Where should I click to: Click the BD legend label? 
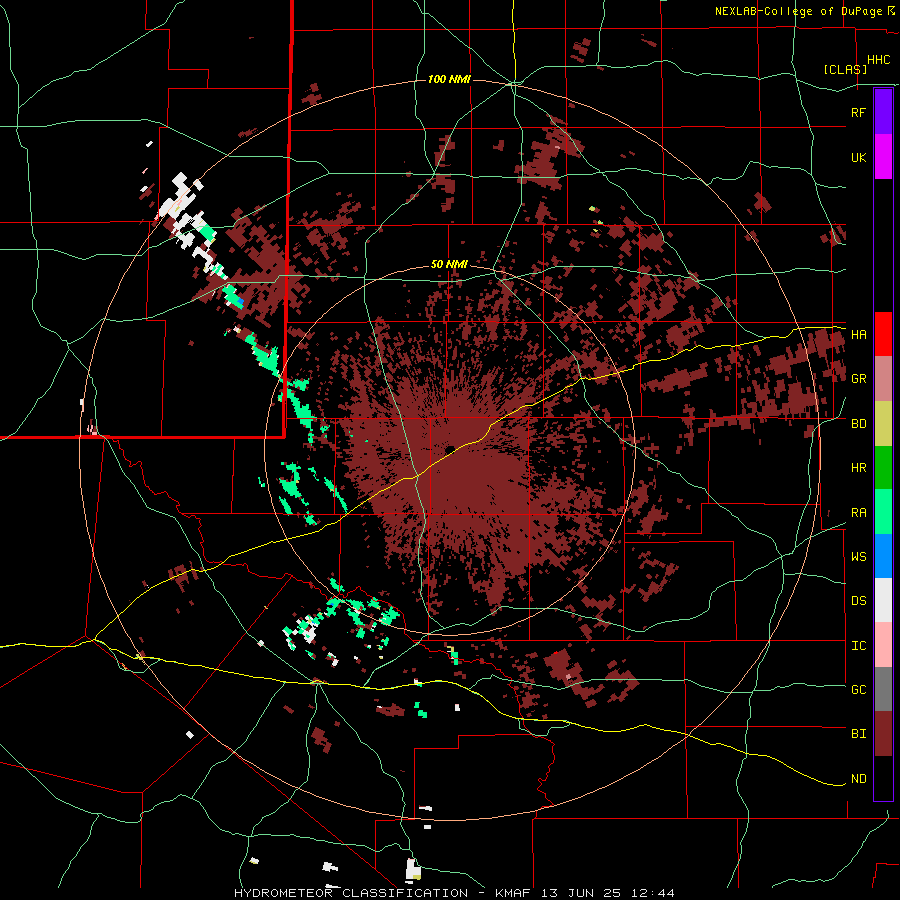tap(858, 424)
